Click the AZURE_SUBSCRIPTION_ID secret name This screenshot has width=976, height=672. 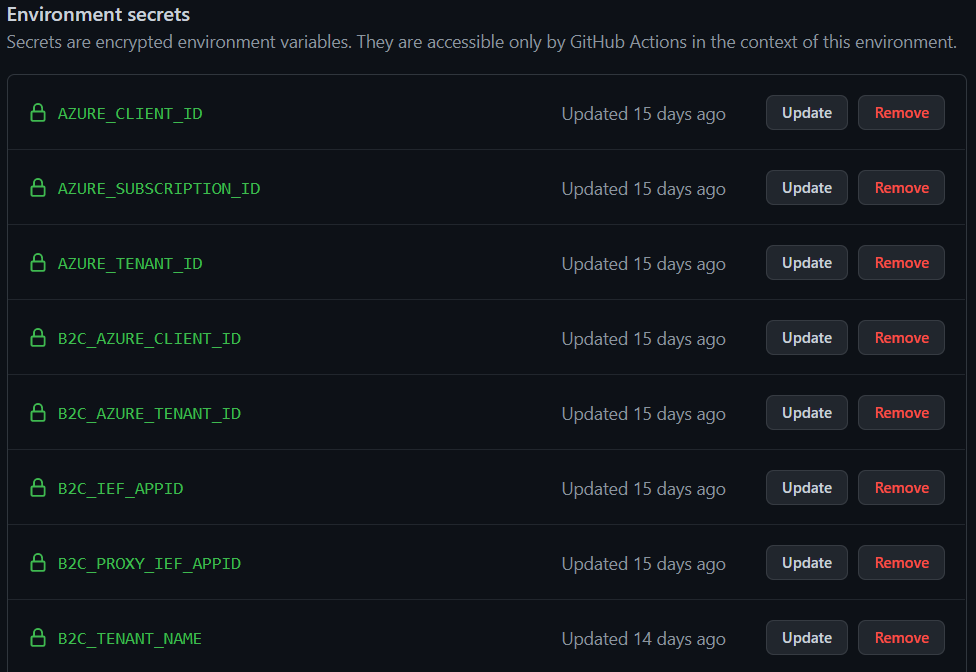pos(159,189)
